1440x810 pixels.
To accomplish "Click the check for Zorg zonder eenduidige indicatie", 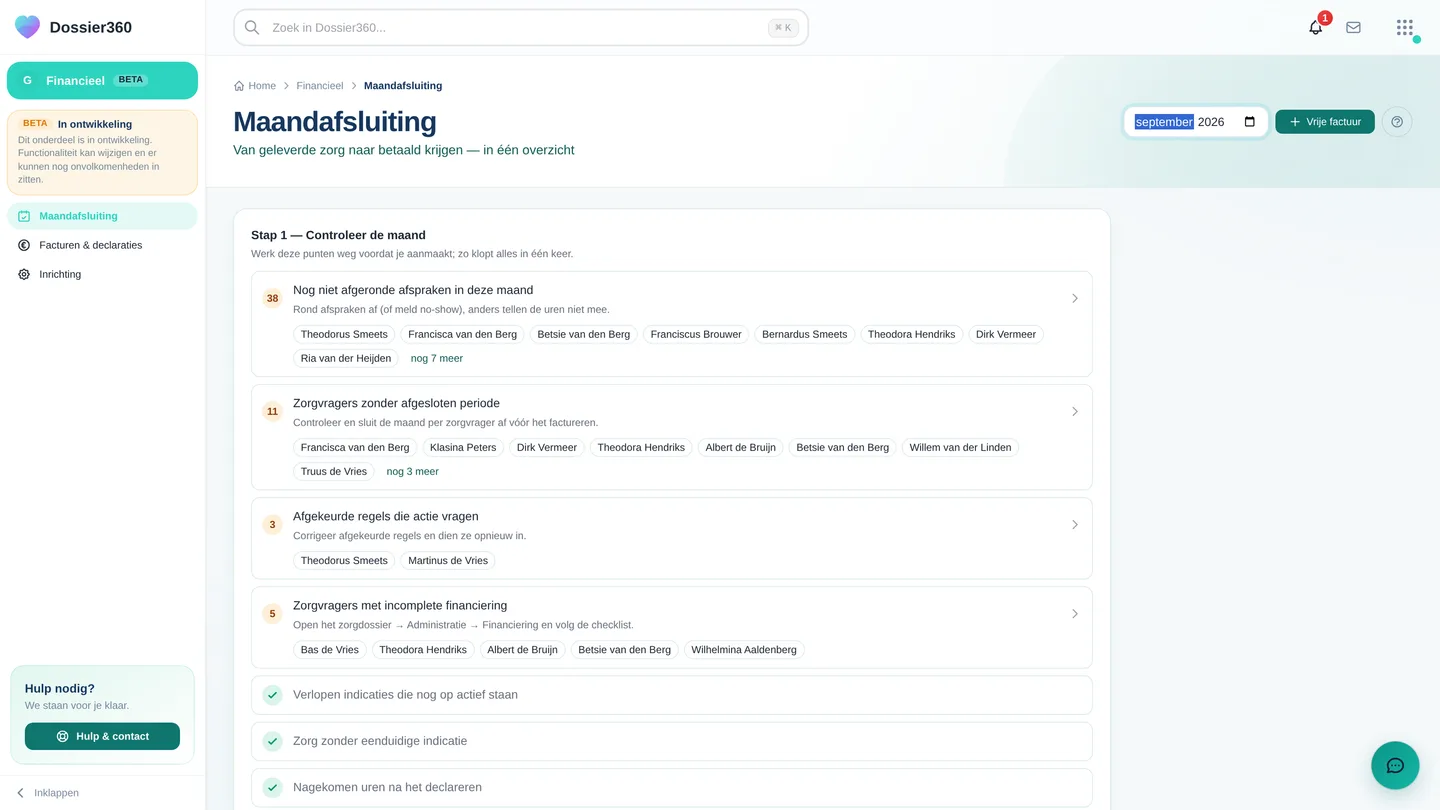I will 272,741.
